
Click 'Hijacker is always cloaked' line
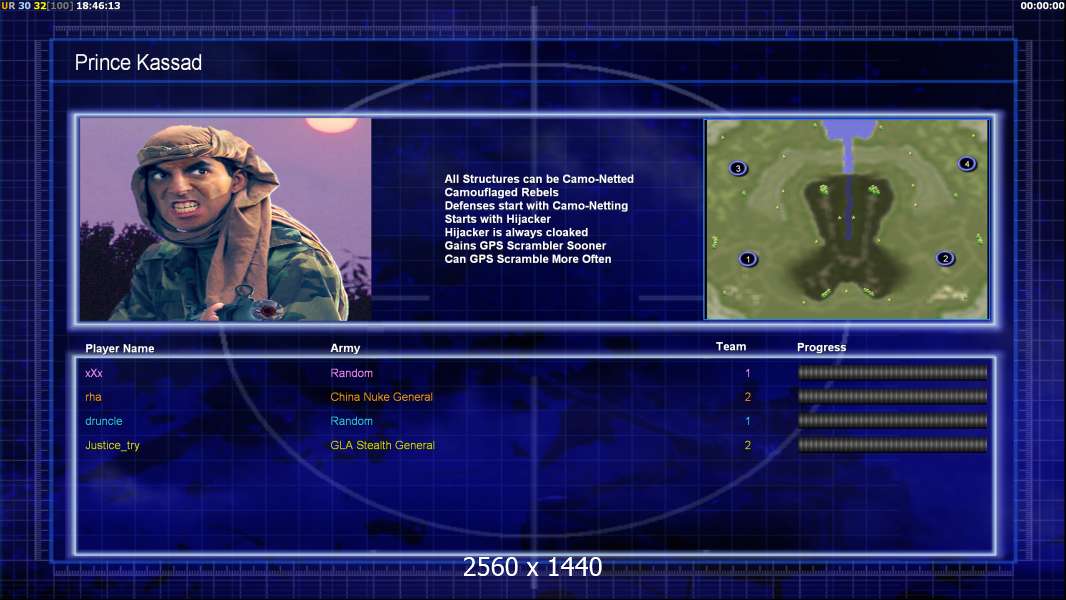[517, 232]
